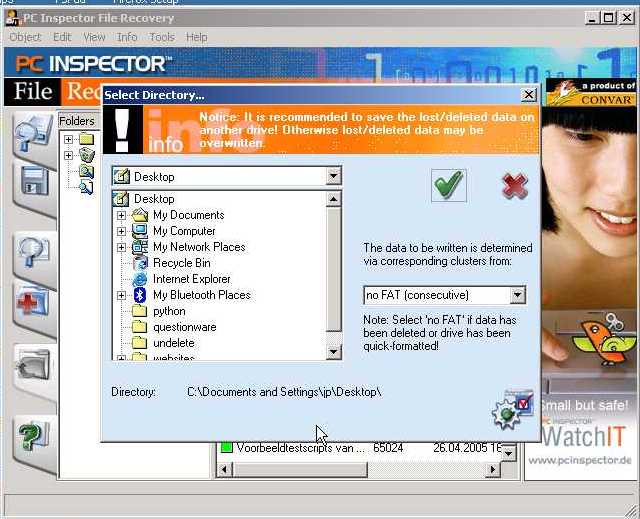Click the lower magnifier icon in the Folders pane
640x519 pixels.
[x=86, y=187]
